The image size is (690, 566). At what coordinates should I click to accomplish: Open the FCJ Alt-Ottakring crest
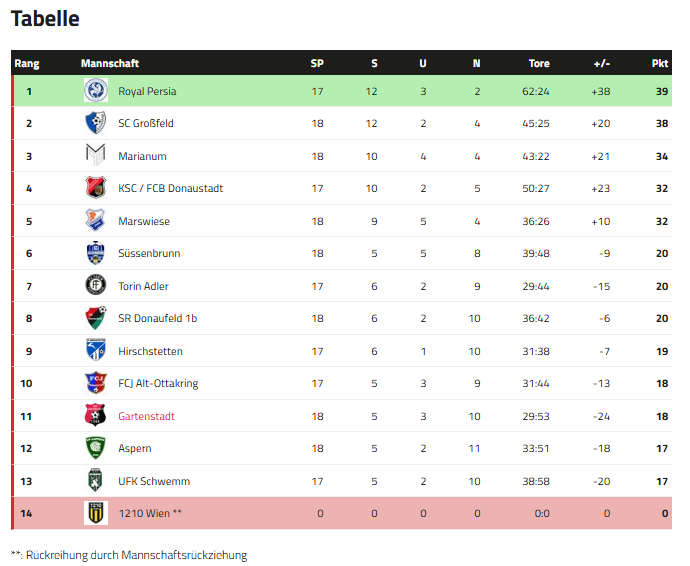95,383
